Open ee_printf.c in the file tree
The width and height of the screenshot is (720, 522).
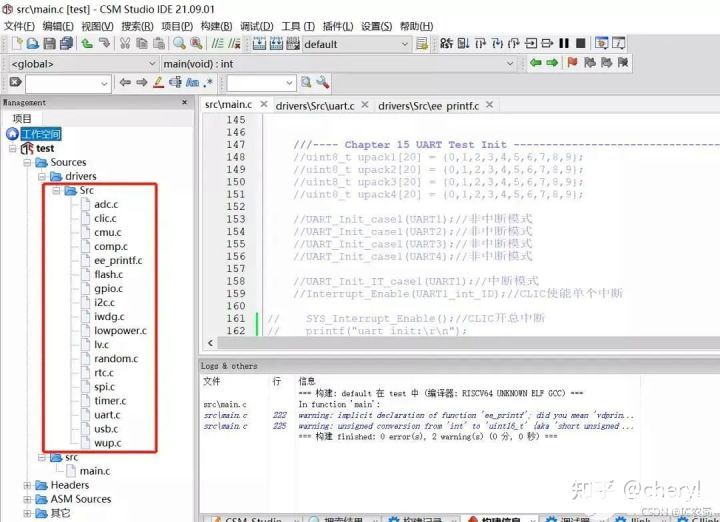point(118,261)
